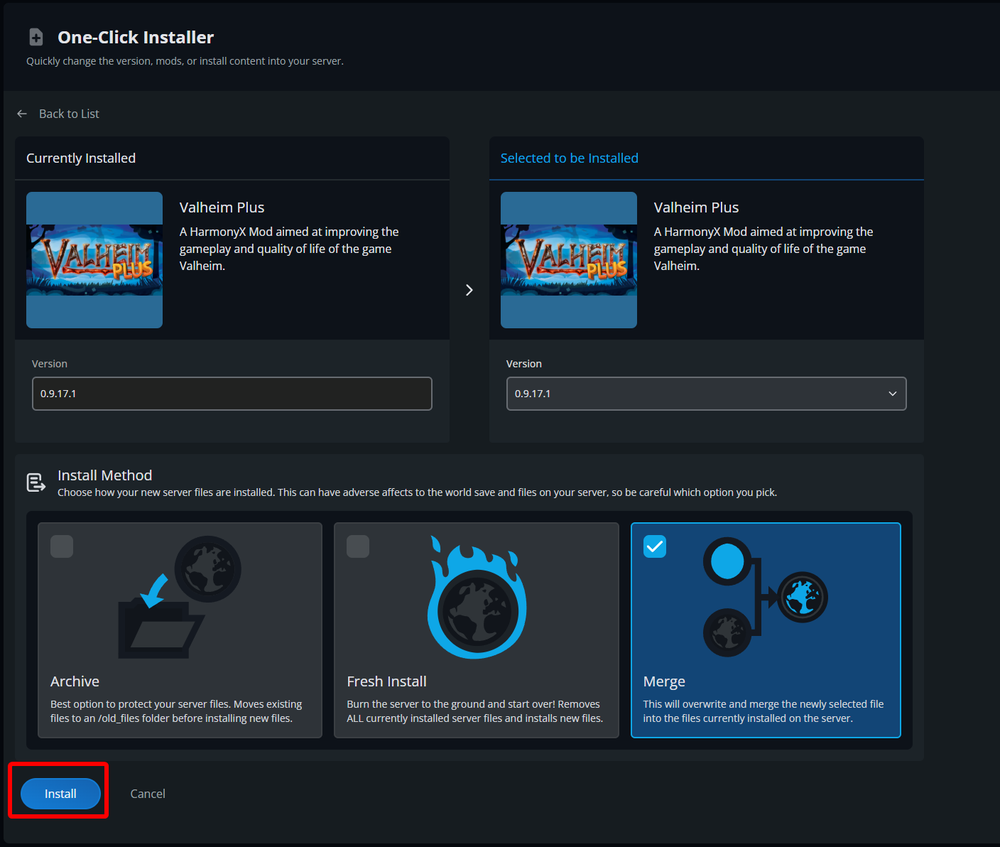Click the One-Click Installer title

tap(136, 37)
